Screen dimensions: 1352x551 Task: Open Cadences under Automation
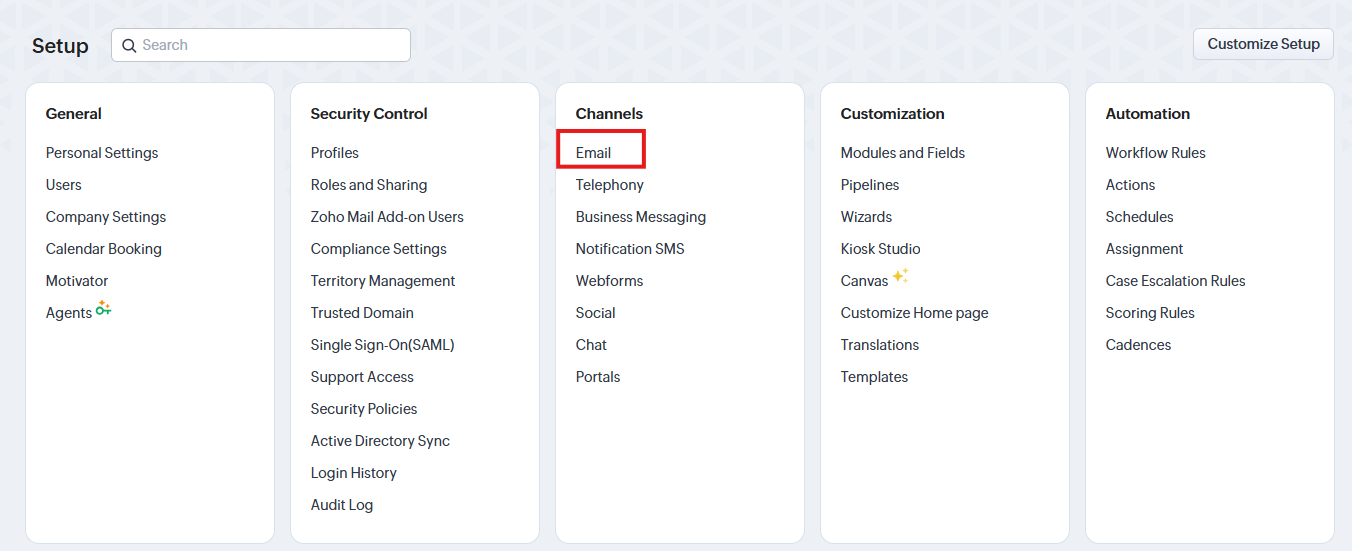[x=1139, y=345]
